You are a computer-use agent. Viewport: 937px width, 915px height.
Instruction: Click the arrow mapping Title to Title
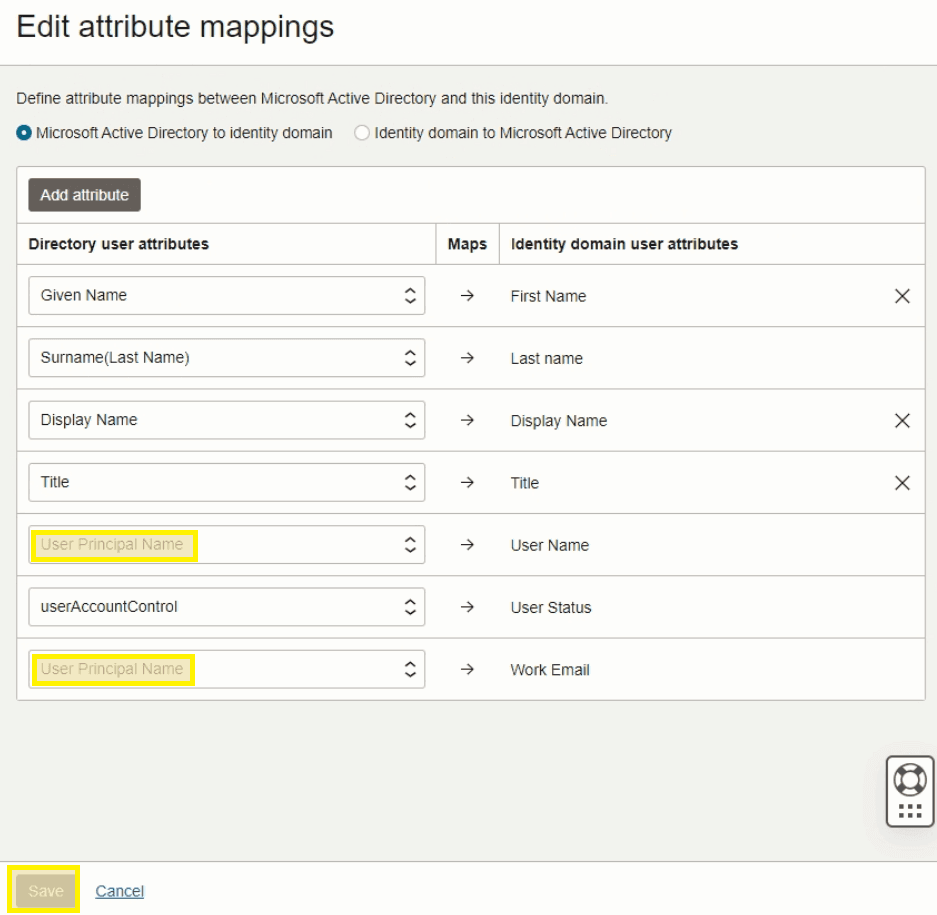(x=466, y=482)
